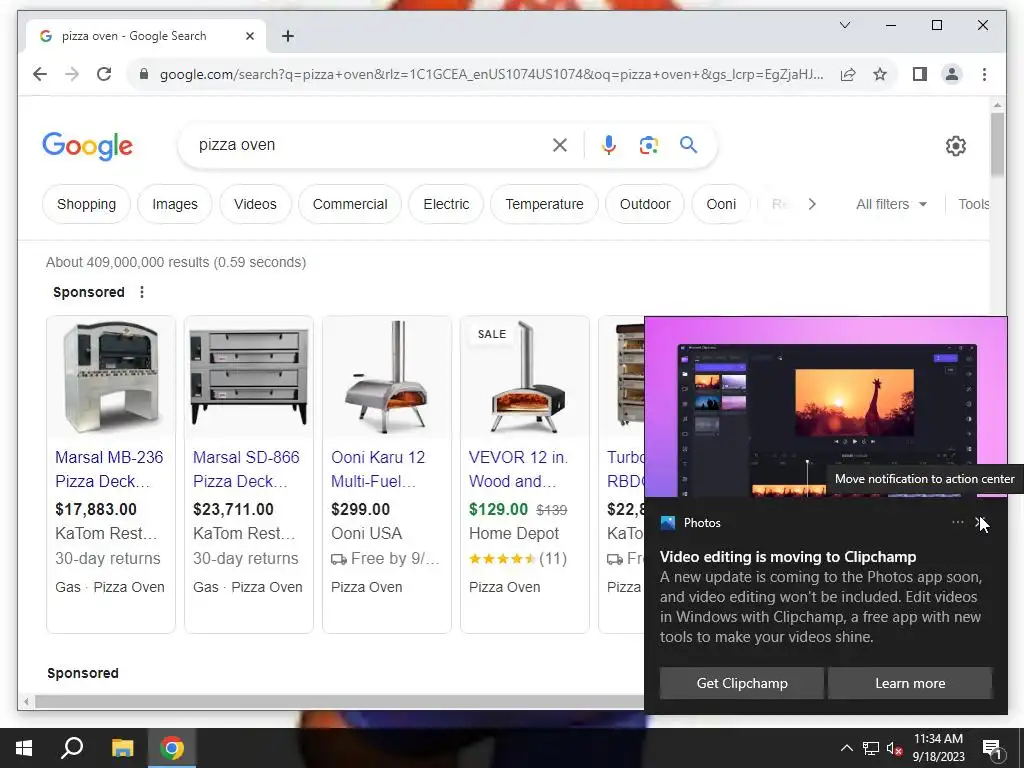Viewport: 1024px width, 768px height.
Task: Click the browser forward arrow
Action: [72, 74]
